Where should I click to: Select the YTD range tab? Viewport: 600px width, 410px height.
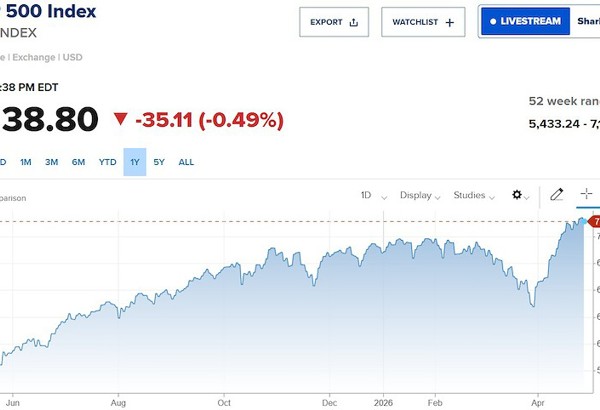(107, 162)
